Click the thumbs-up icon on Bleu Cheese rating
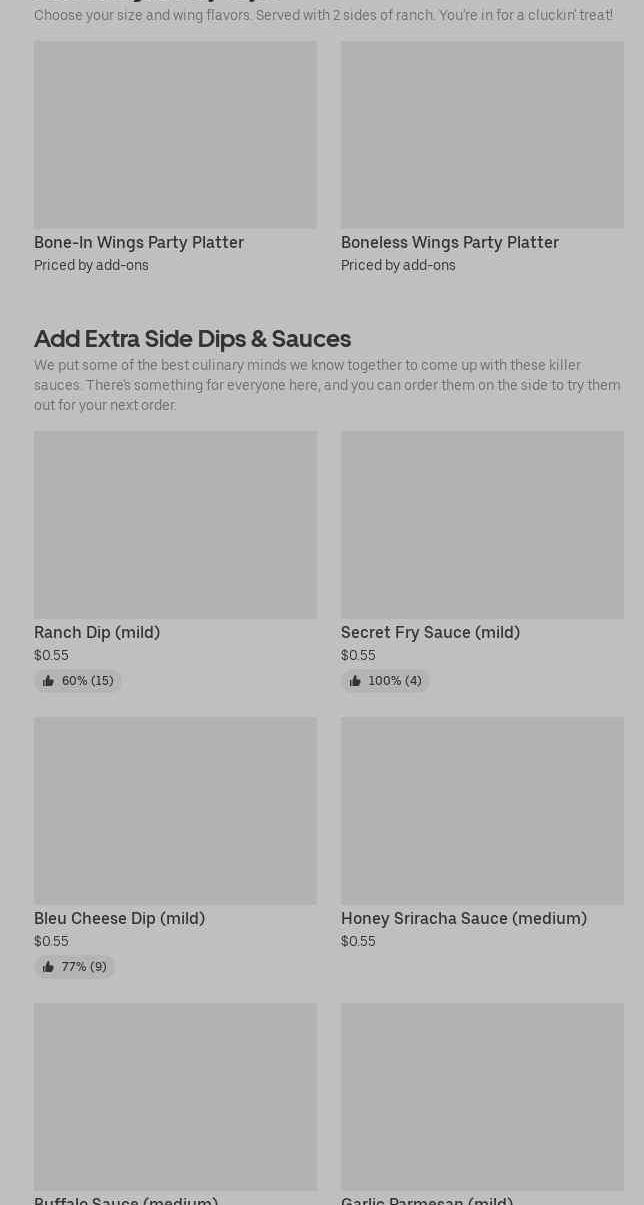 48,967
